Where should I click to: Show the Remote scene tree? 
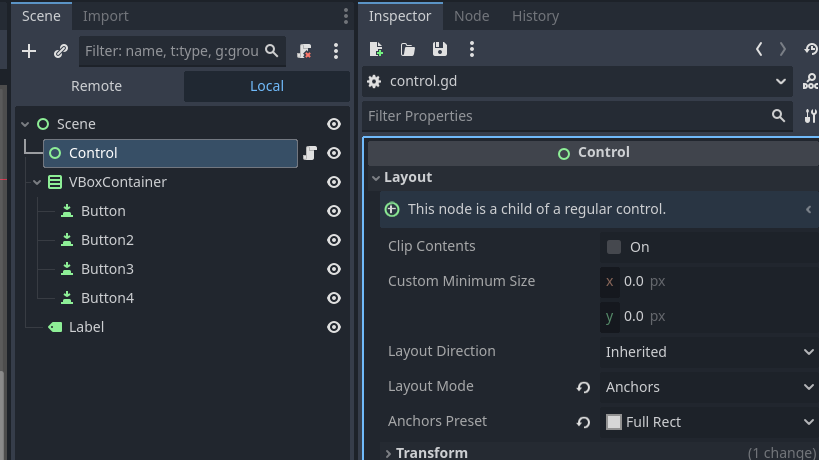[x=97, y=86]
